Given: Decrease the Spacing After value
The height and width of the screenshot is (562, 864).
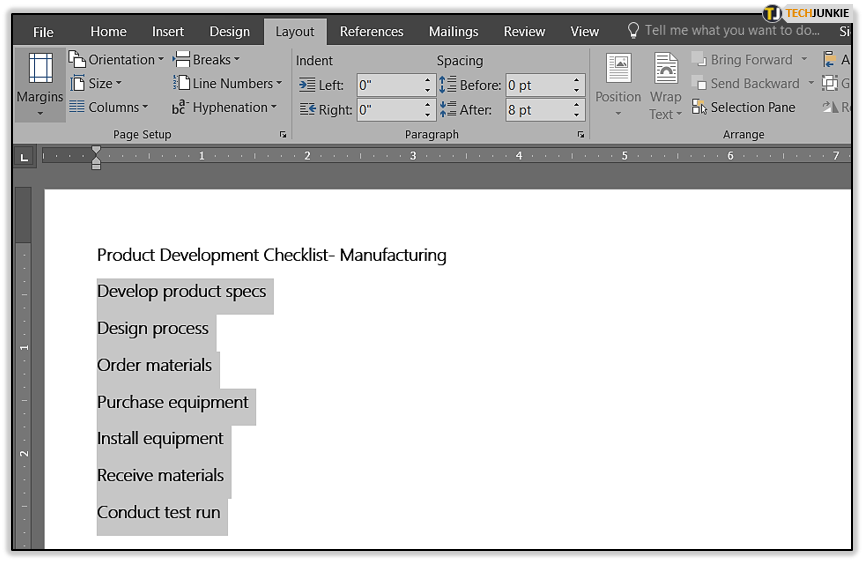Looking at the screenshot, I should pos(576,115).
